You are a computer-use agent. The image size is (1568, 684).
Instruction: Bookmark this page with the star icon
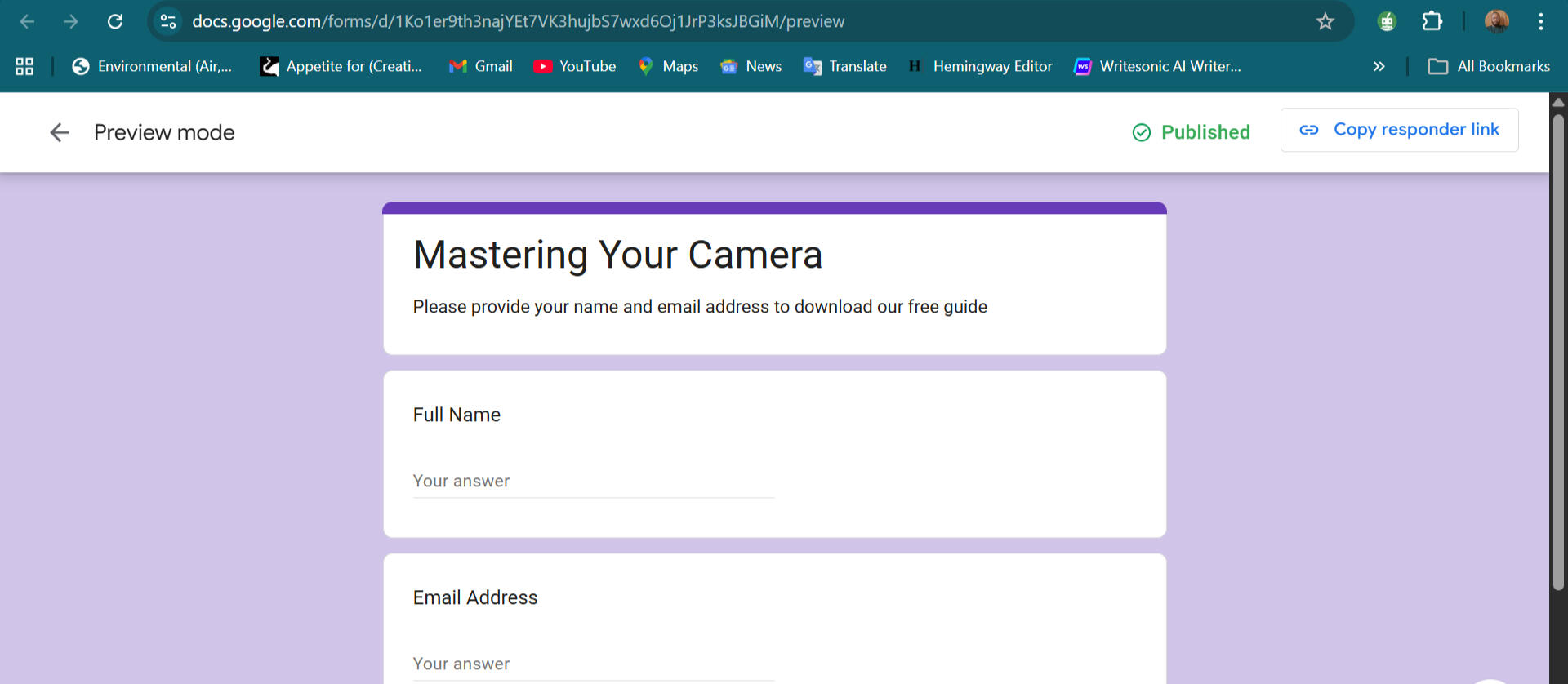click(1325, 21)
